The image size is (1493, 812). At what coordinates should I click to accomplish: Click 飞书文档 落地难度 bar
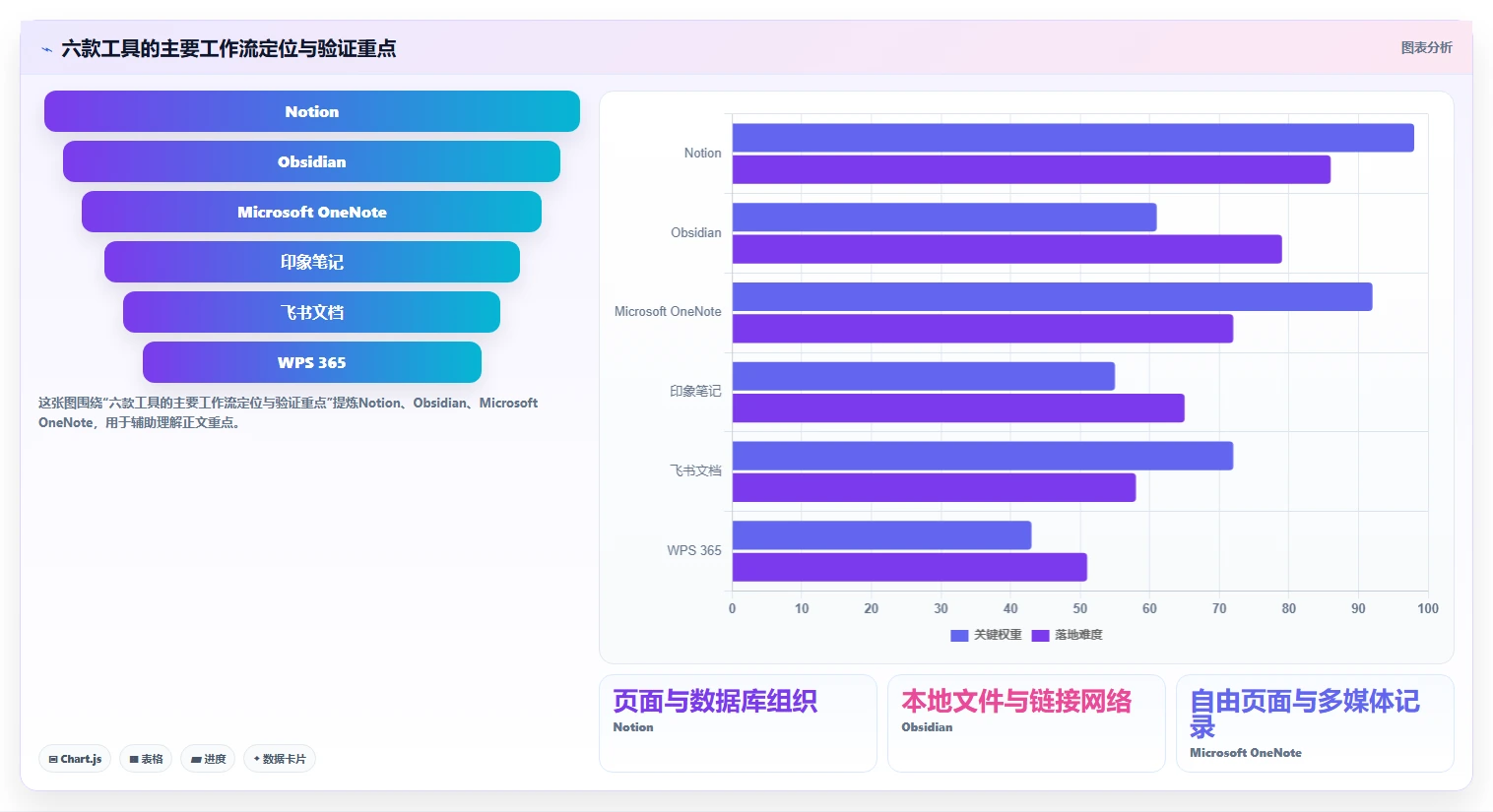coord(934,487)
